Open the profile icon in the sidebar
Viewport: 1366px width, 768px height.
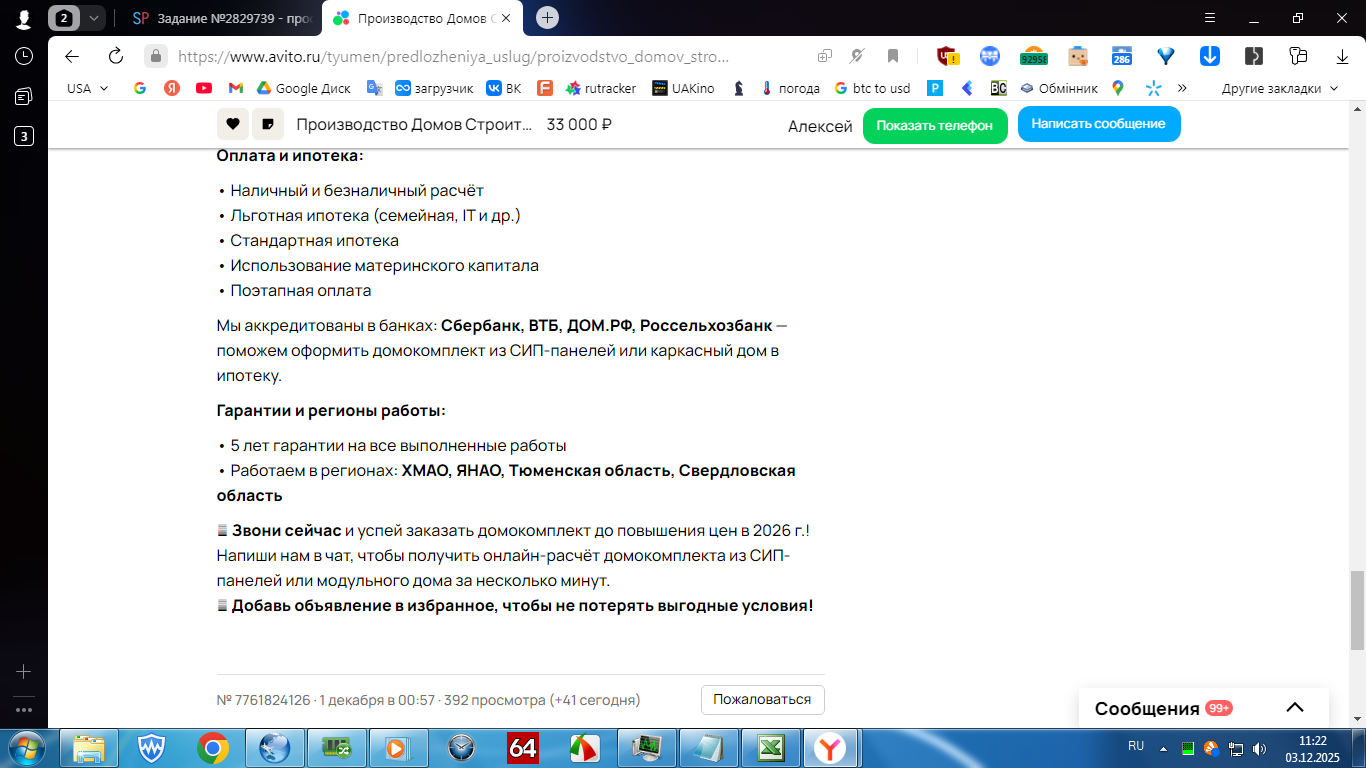coord(24,18)
